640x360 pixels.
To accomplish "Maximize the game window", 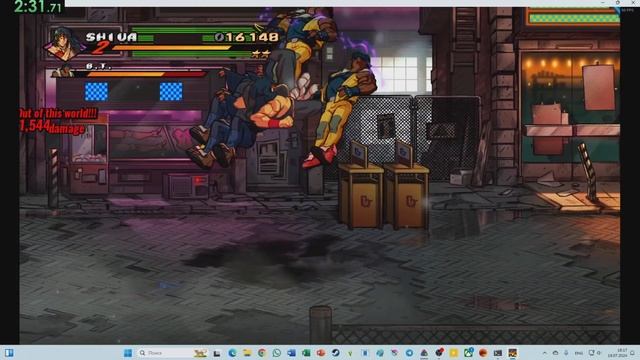I will [618, 2].
